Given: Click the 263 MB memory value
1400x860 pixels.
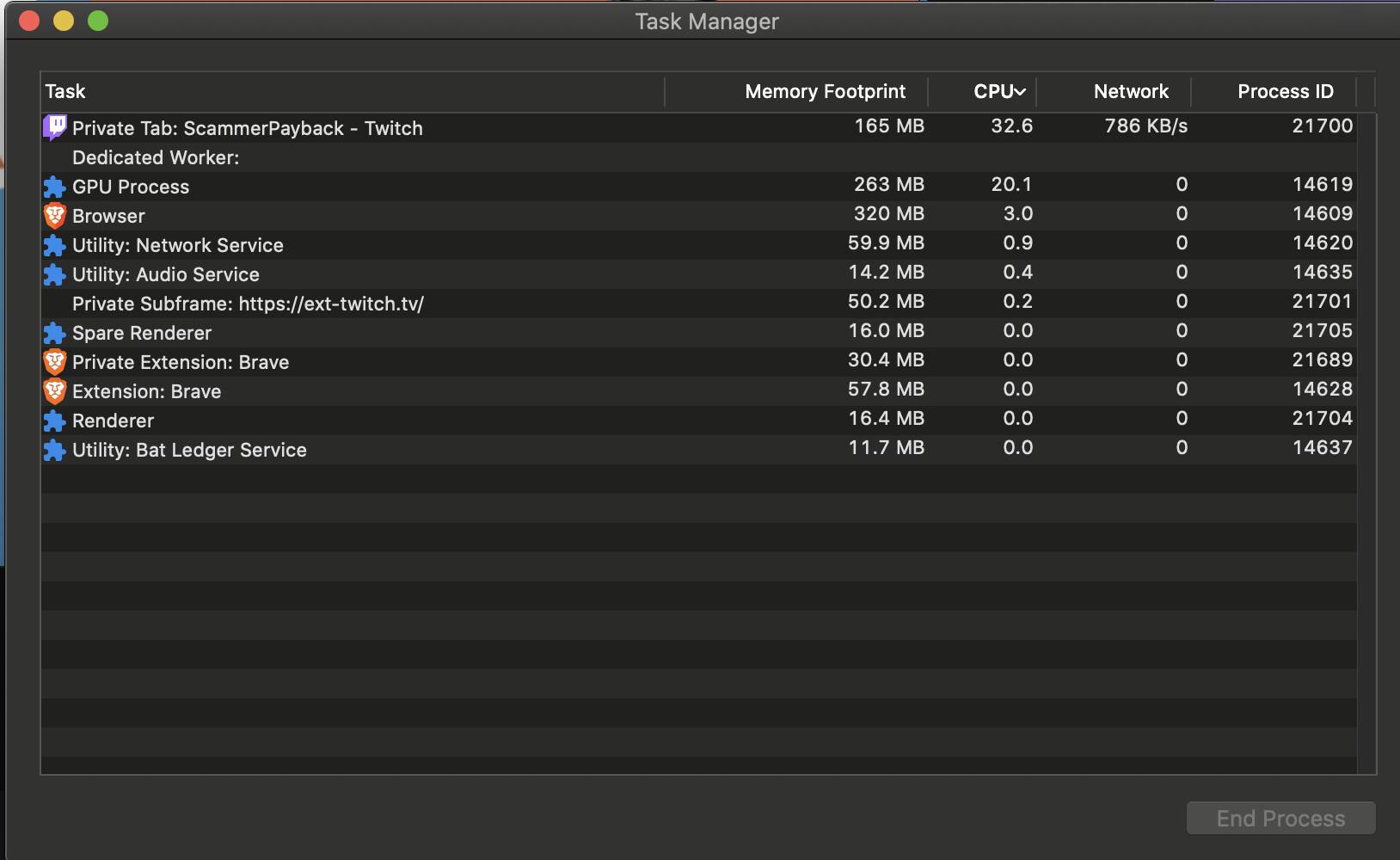Looking at the screenshot, I should click(889, 184).
